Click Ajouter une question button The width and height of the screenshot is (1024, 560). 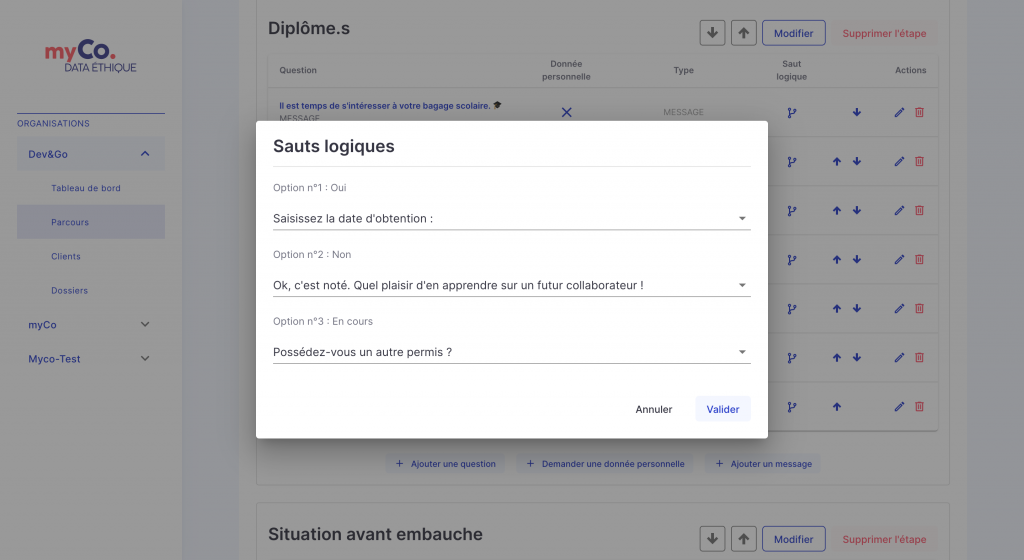pos(445,464)
